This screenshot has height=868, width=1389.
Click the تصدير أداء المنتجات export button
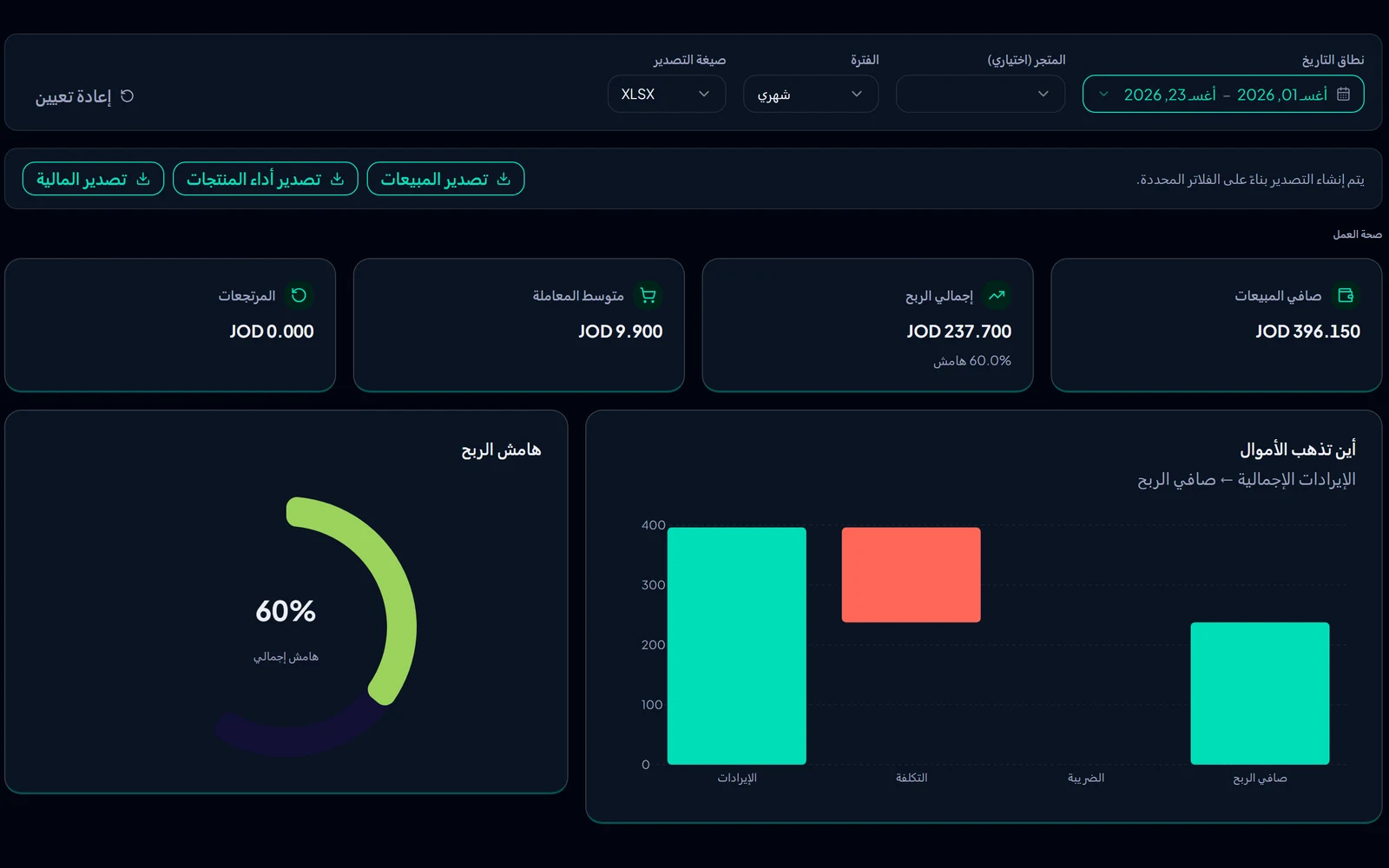point(266,179)
